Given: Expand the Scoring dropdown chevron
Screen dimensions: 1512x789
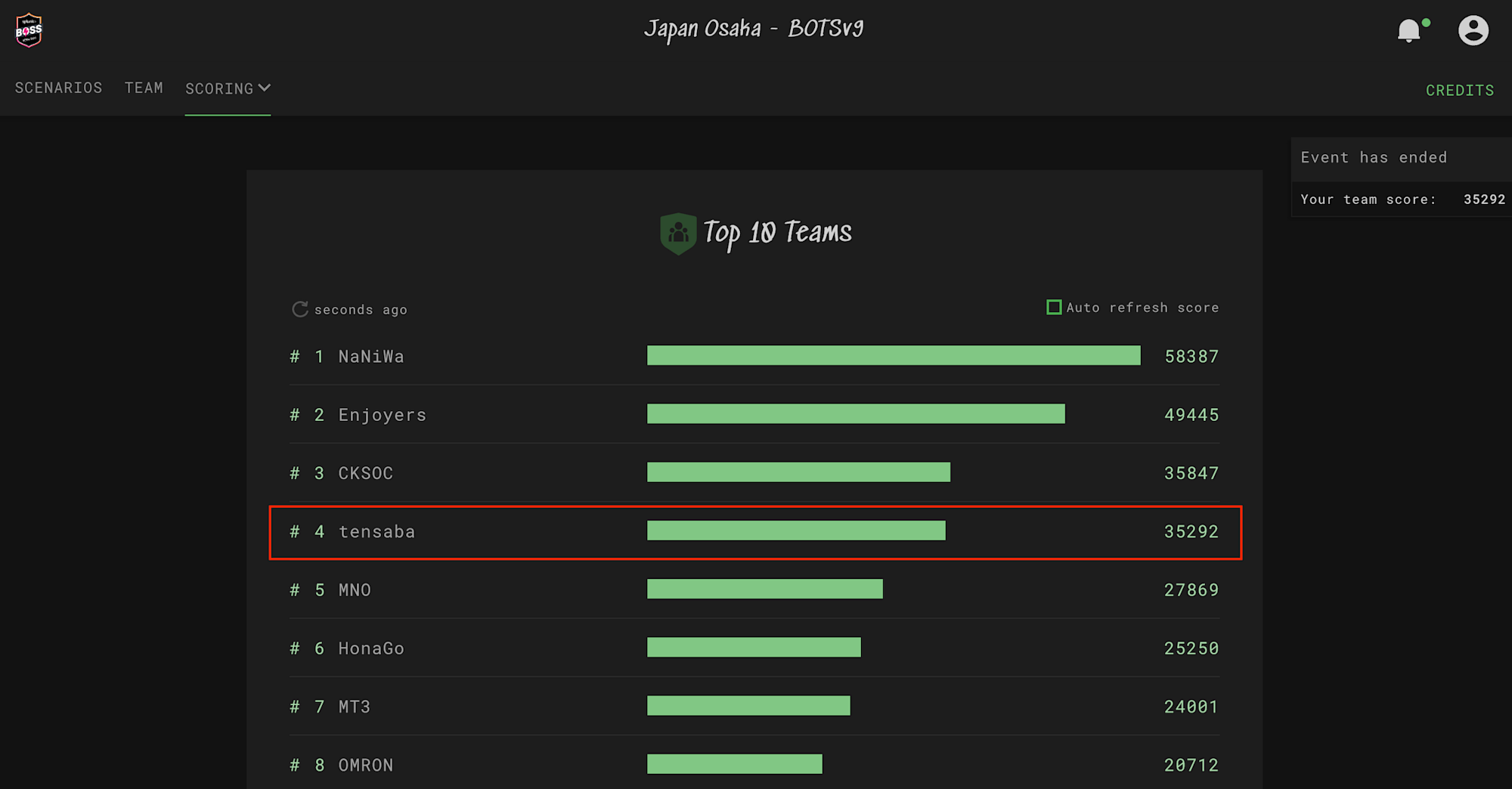Looking at the screenshot, I should (x=265, y=88).
